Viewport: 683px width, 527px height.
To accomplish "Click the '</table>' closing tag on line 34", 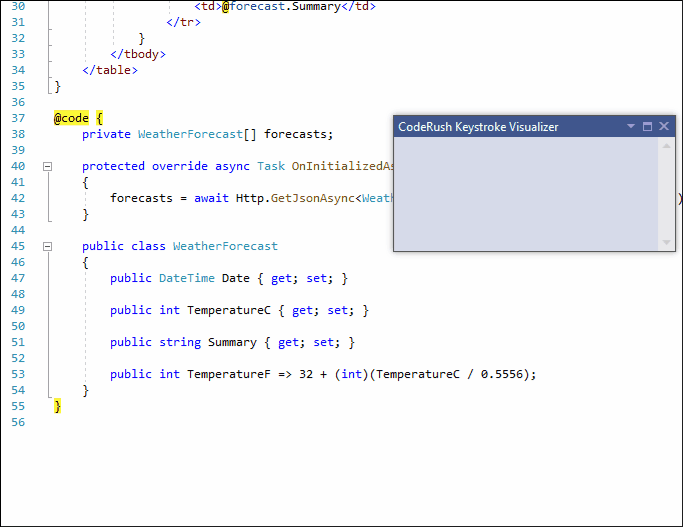I will pos(110,70).
